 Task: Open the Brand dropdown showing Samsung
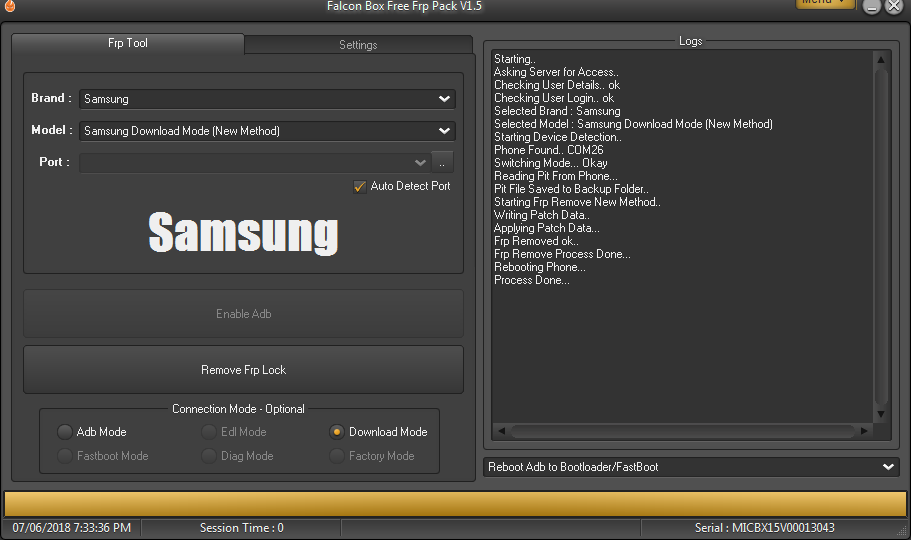[267, 99]
